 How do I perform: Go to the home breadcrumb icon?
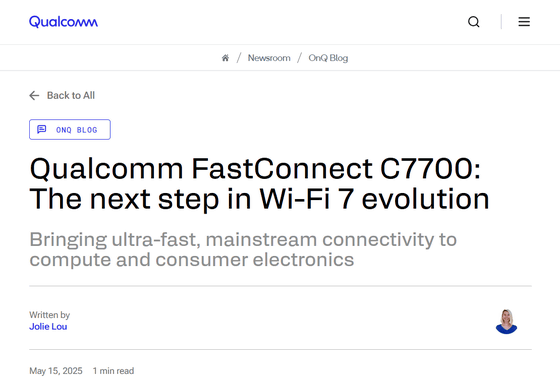pos(225,58)
